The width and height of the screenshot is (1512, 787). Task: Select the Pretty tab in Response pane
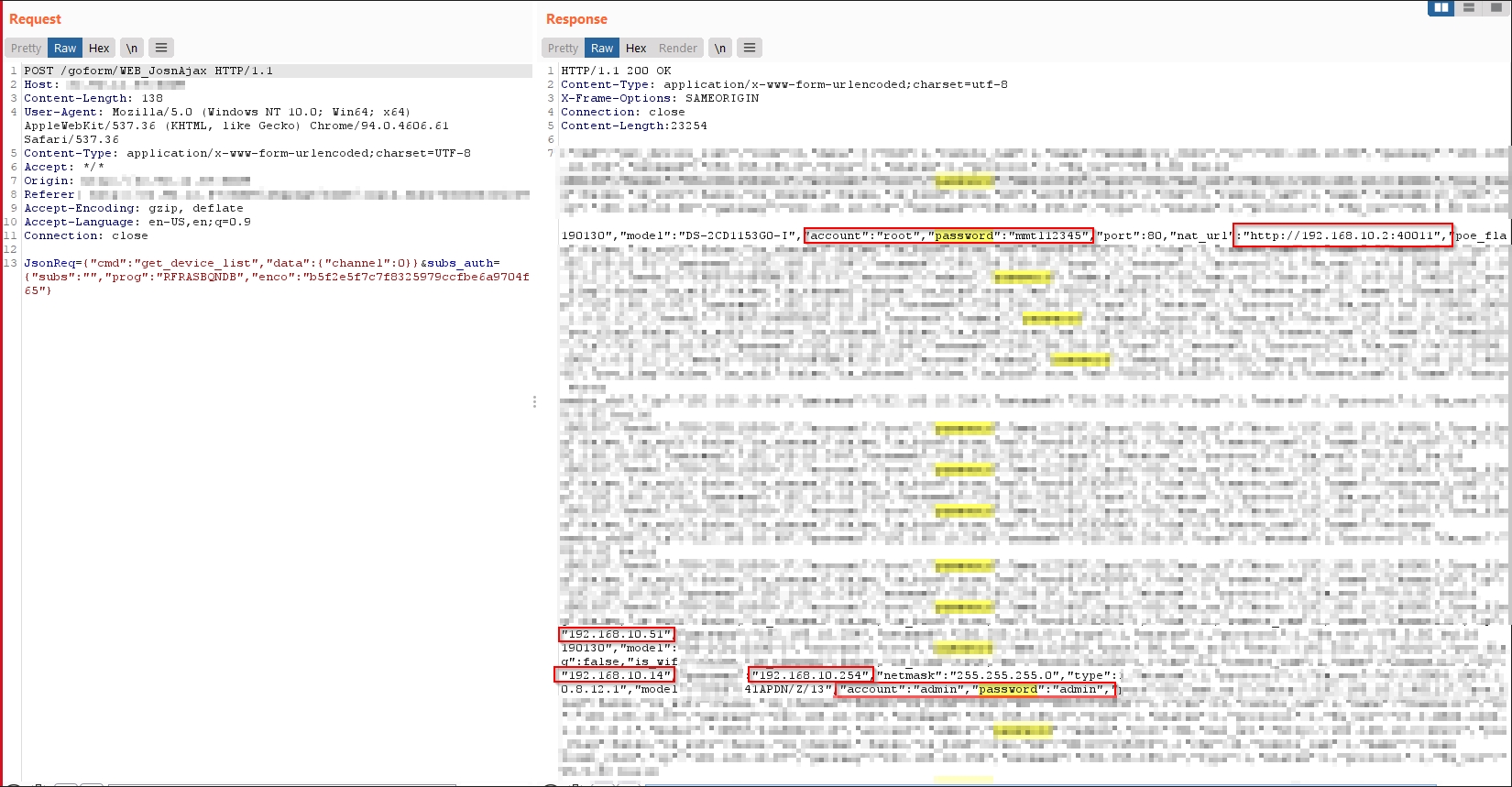click(564, 48)
